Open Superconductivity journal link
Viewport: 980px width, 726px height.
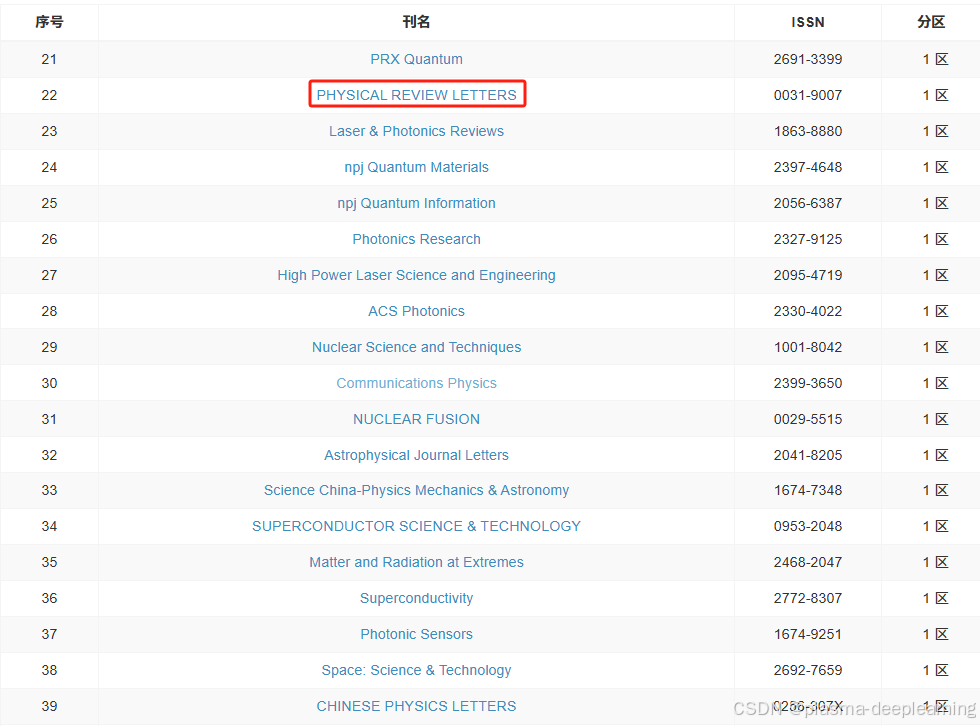(416, 599)
